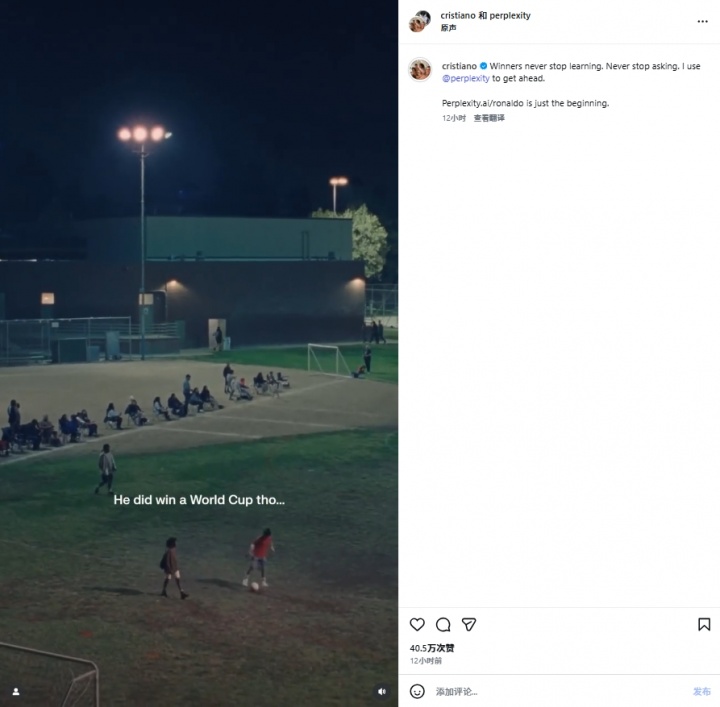
Task: Click cristiano's avatar beside the caption
Action: pyautogui.click(x=420, y=69)
